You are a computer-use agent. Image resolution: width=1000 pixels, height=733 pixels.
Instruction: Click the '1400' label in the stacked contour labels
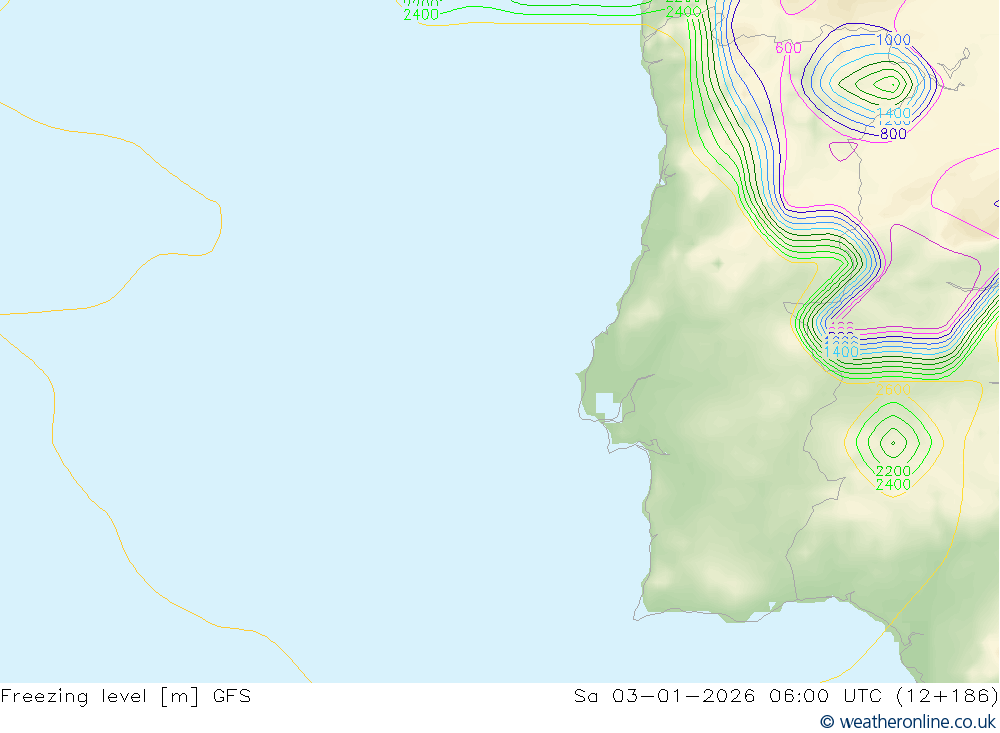coord(841,352)
